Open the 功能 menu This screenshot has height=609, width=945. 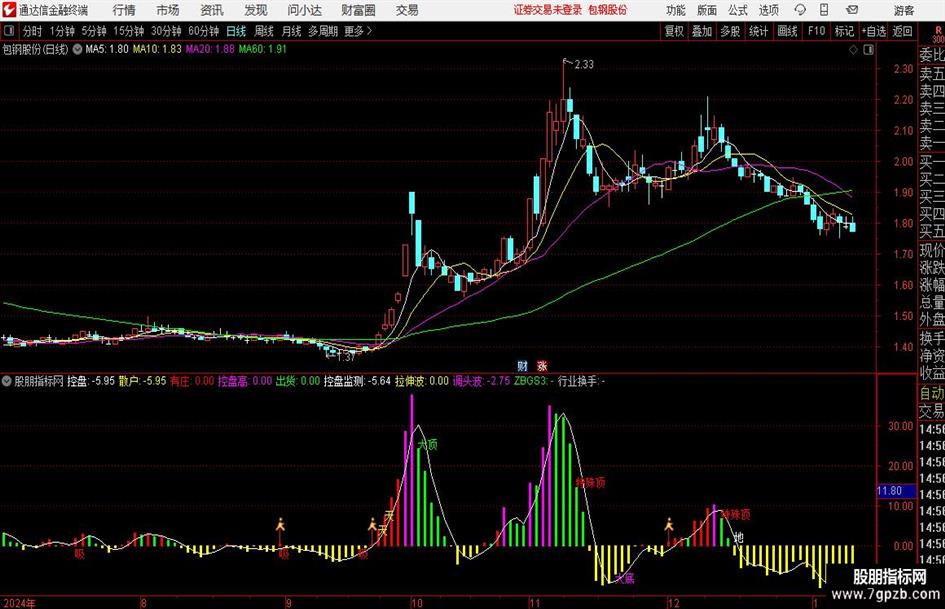point(676,10)
